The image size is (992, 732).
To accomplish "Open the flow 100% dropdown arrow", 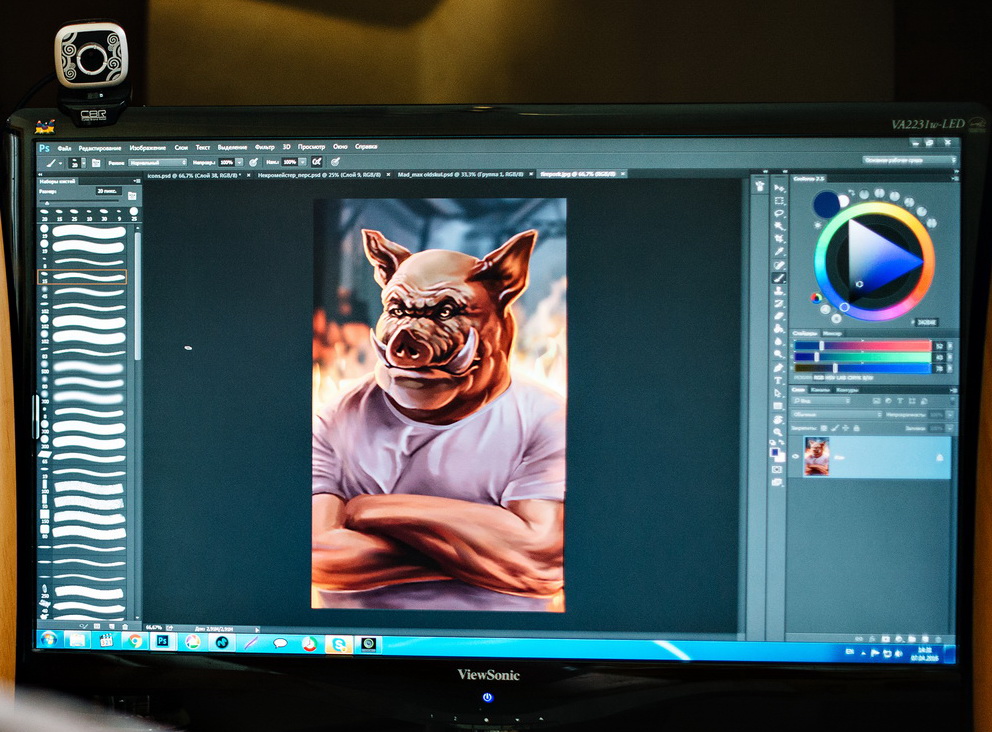I will 302,163.
